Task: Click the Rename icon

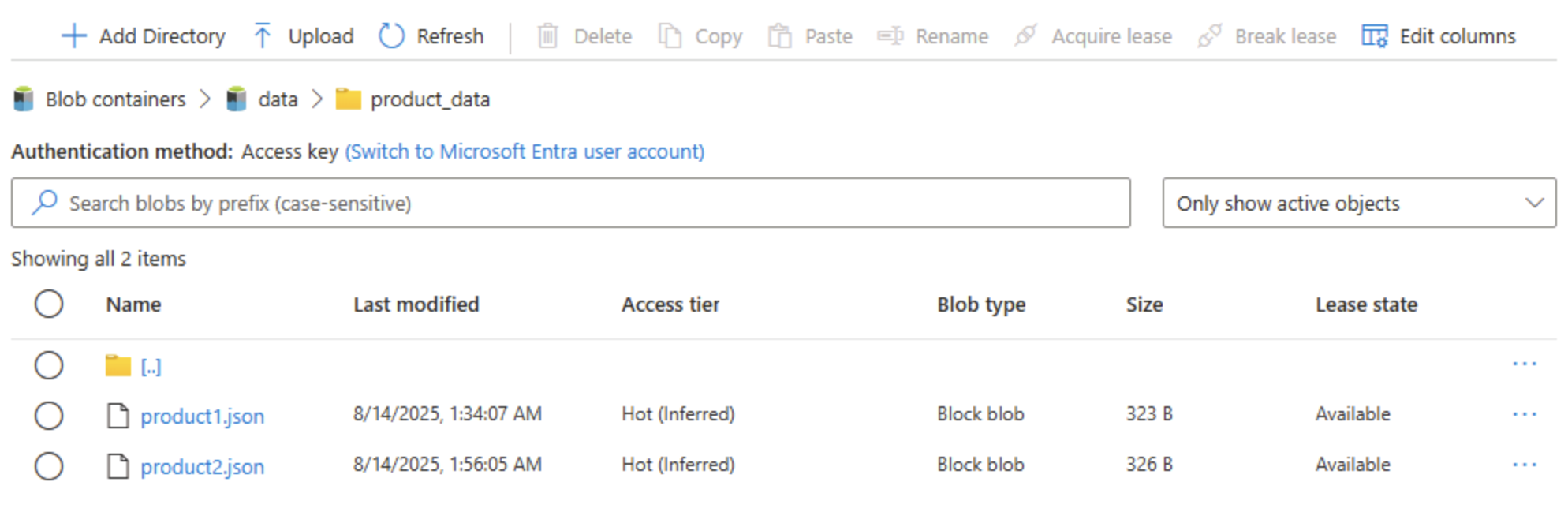Action: (890, 36)
